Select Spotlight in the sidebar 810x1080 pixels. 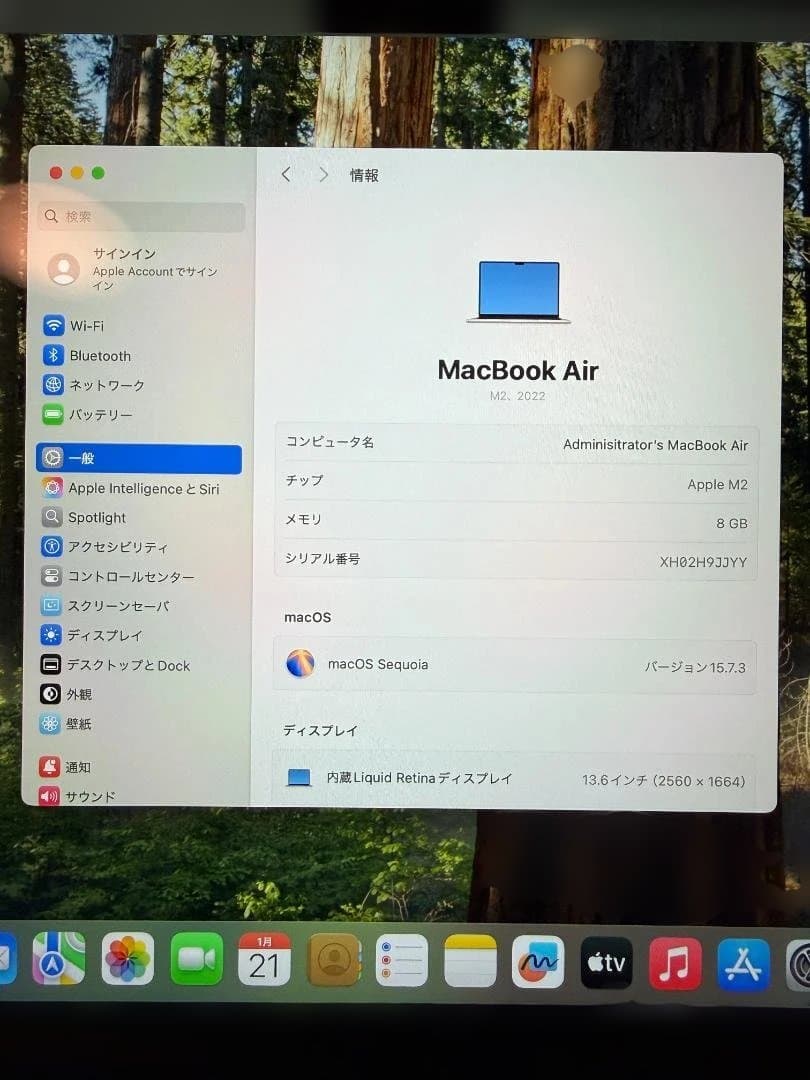pyautogui.click(x=99, y=517)
